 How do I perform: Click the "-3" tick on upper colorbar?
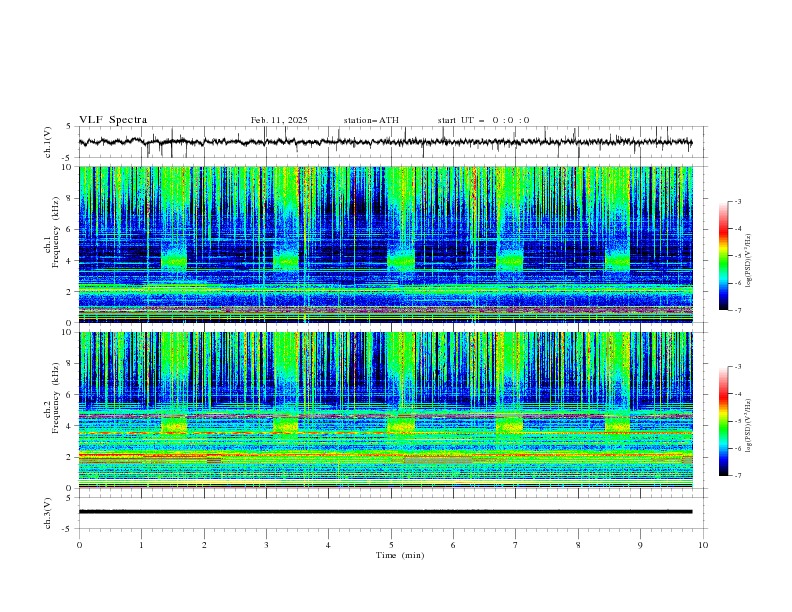[x=738, y=201]
